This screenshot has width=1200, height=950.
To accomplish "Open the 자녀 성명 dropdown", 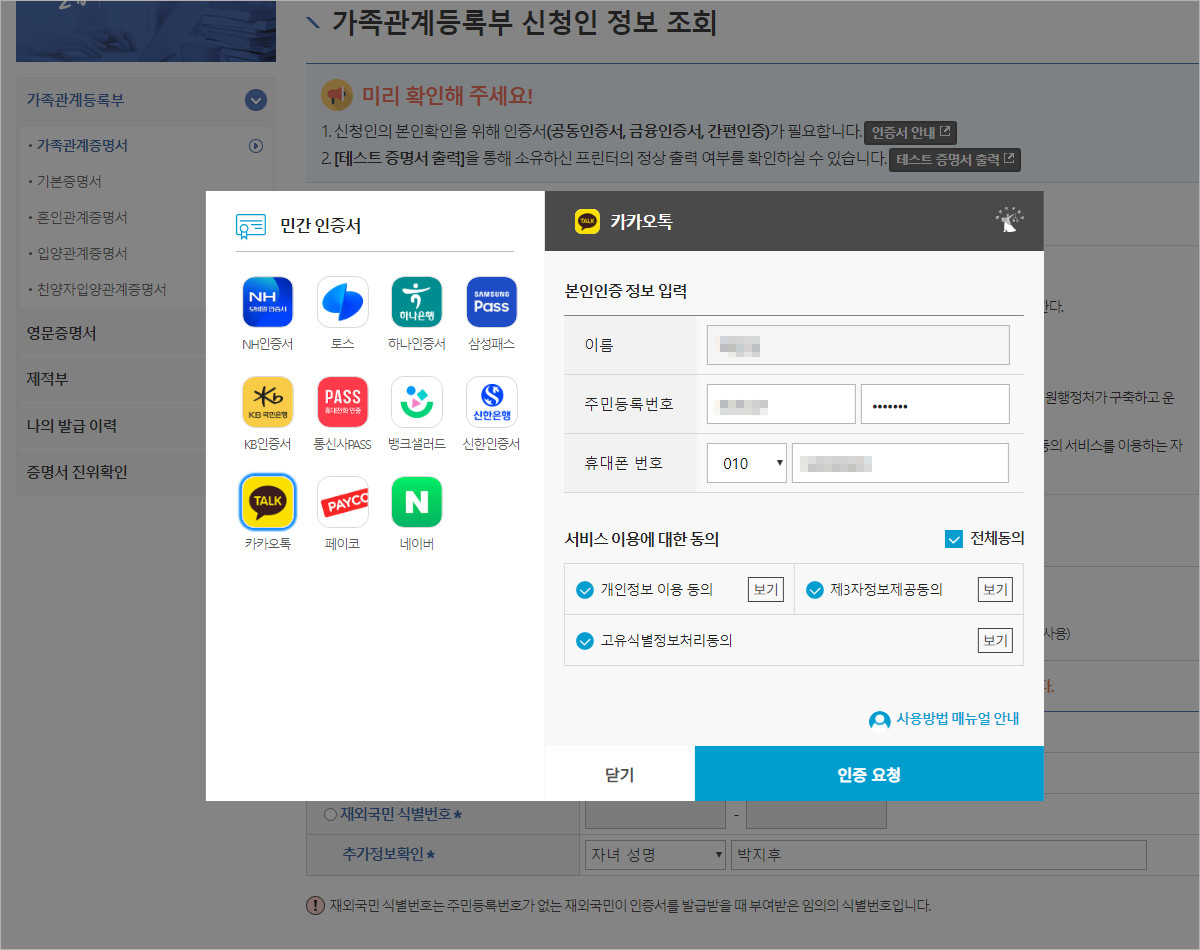I will click(655, 855).
